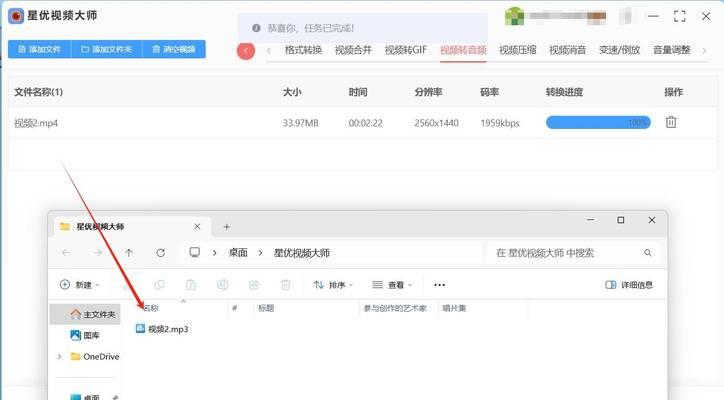724x400 pixels.
Task: Open the 排序 sort dropdown
Action: tap(333, 285)
